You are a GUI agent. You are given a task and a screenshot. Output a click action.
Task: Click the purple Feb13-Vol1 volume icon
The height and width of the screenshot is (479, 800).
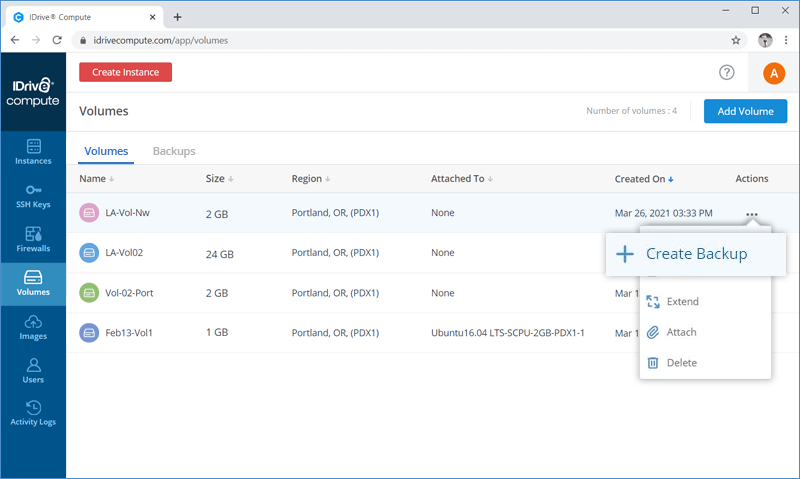coord(89,333)
